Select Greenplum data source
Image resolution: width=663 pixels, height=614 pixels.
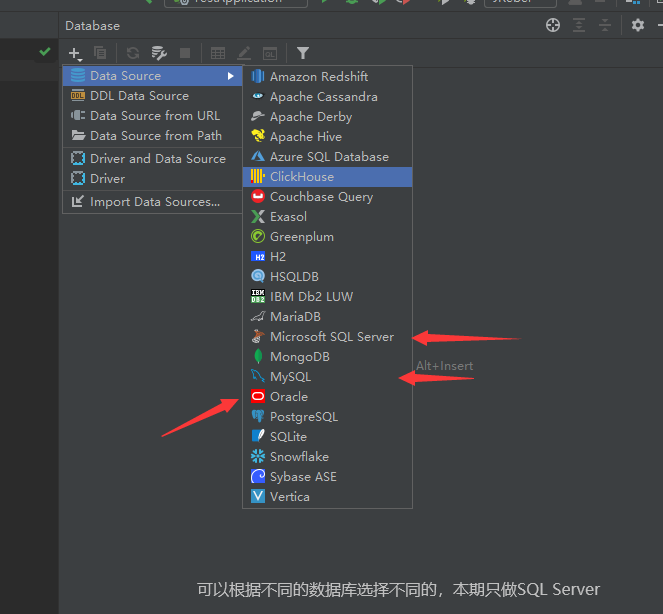tap(327, 237)
